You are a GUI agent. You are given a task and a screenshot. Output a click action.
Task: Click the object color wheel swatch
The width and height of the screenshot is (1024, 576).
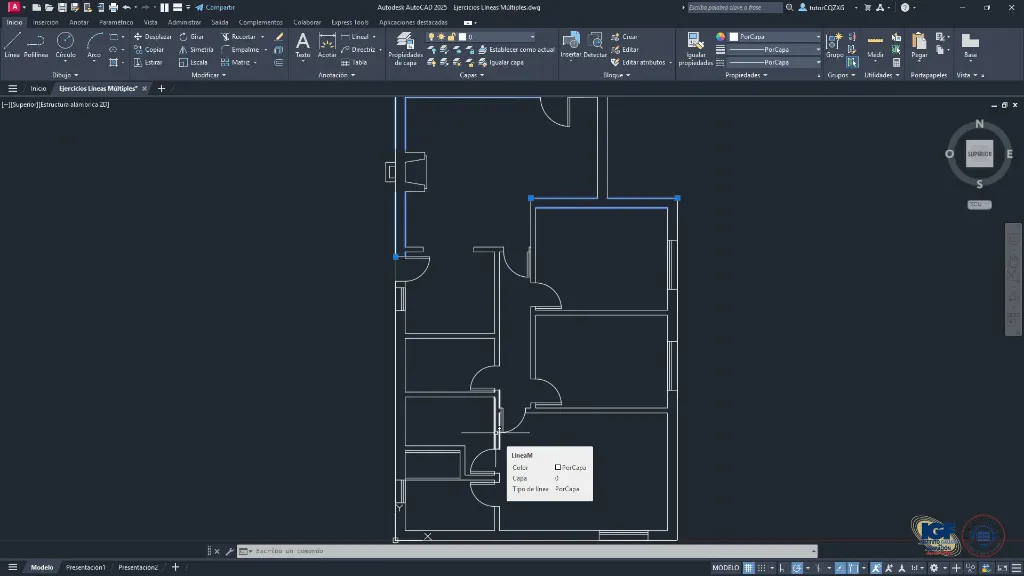[x=720, y=37]
